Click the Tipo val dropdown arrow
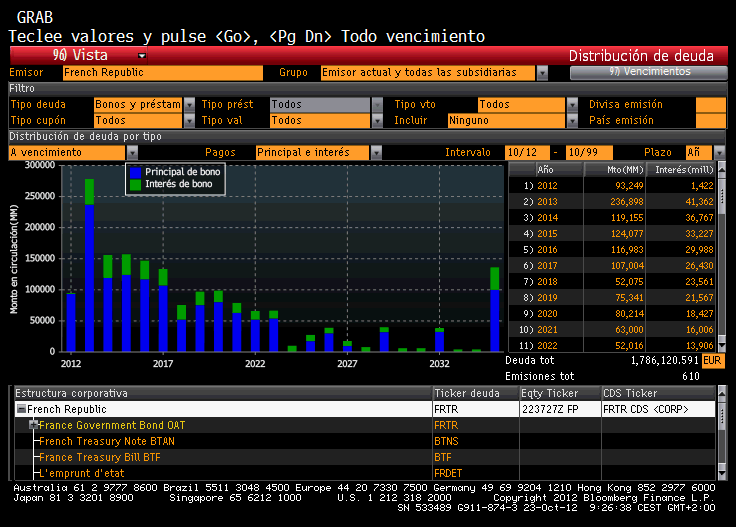The width and height of the screenshot is (736, 527). [x=377, y=120]
